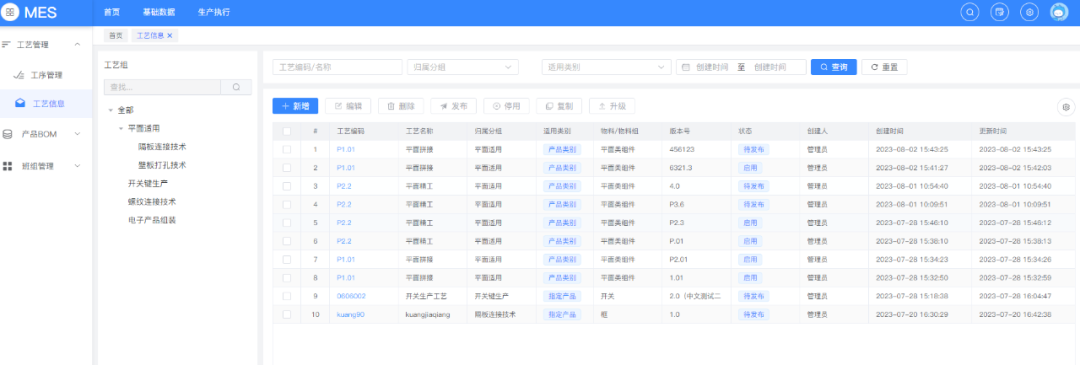
Task: Tick the checkbox for row 9
Action: (x=287, y=295)
